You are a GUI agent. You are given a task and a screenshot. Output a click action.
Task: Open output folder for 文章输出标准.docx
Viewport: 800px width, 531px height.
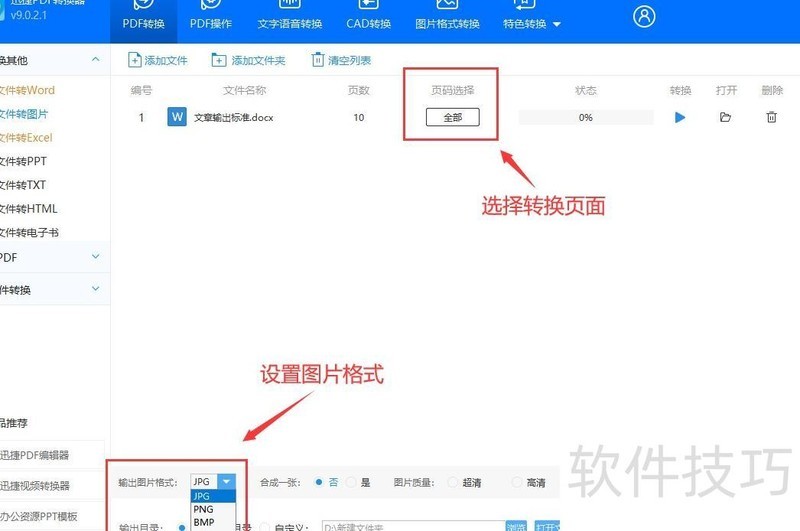click(725, 117)
